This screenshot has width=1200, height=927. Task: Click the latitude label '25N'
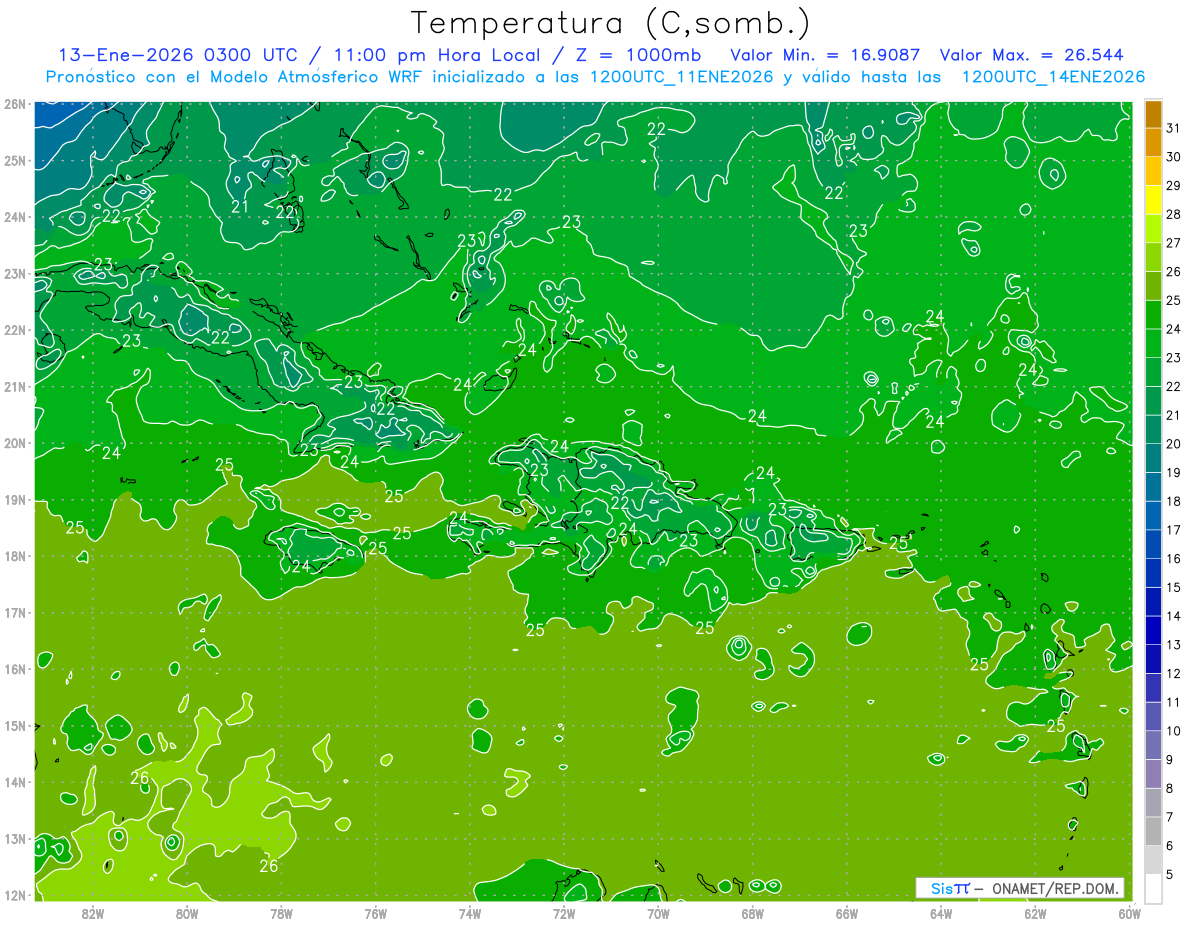(15, 160)
